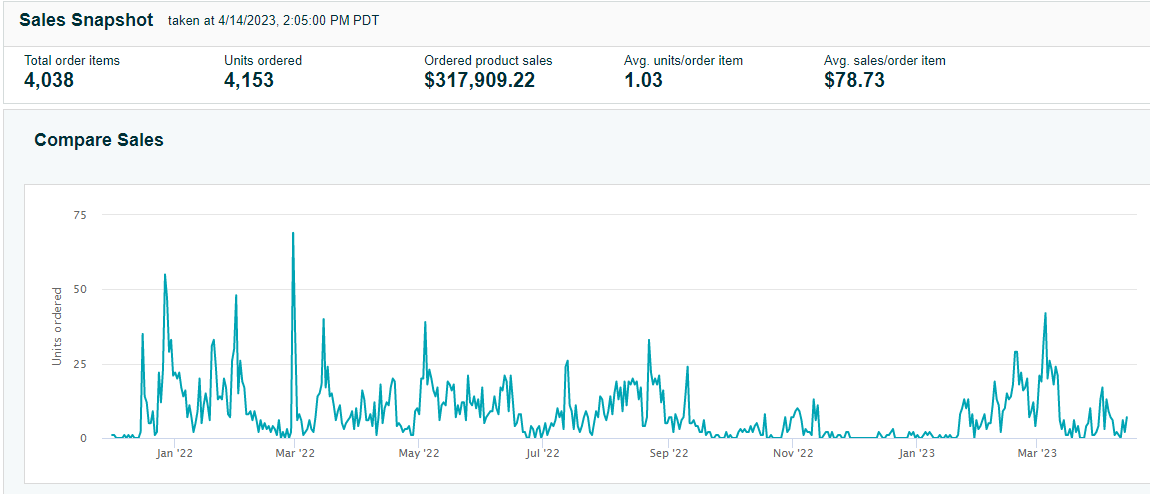
Task: Click the snapshot timestamp 'taken at 4/14/2023, 2:05:00 PM PDT'
Action: point(274,21)
